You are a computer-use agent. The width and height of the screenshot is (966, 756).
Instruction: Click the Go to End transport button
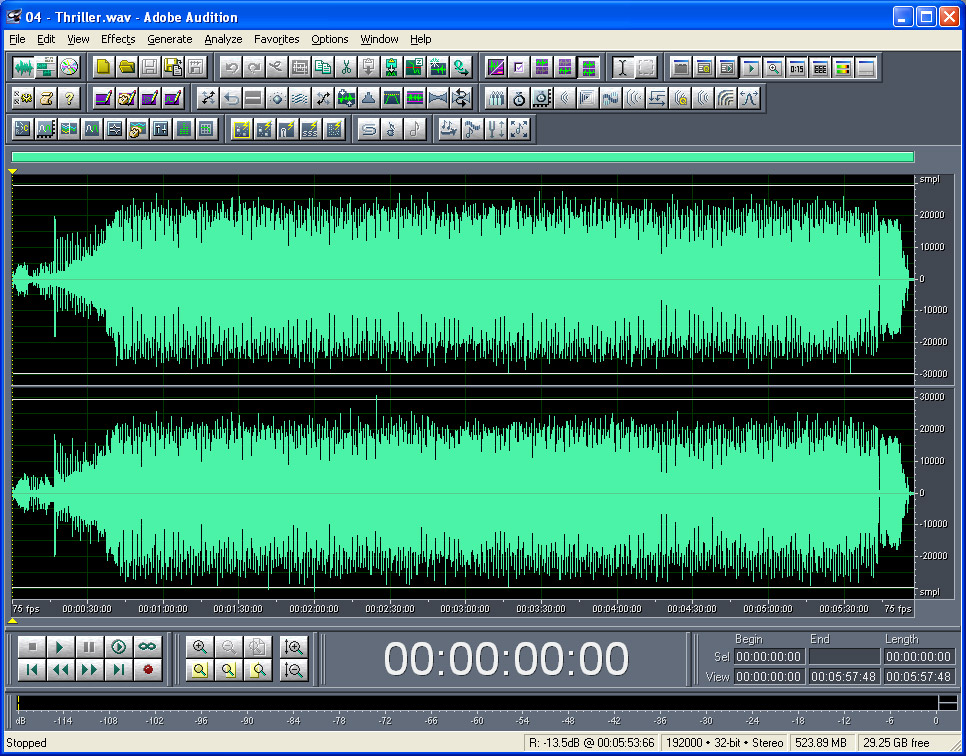pyautogui.click(x=119, y=670)
